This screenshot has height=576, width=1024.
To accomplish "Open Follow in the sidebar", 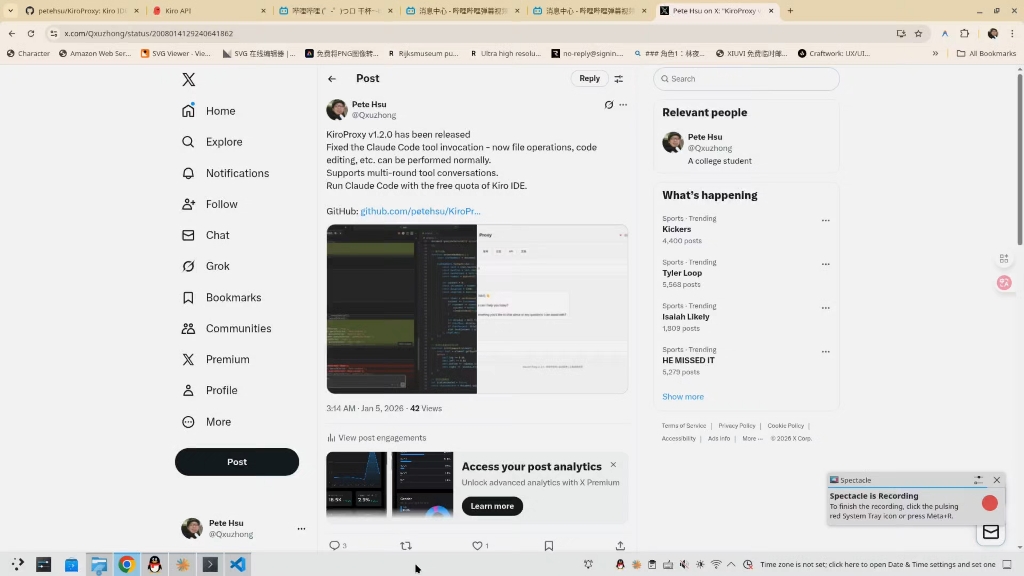I will (x=210, y=204).
